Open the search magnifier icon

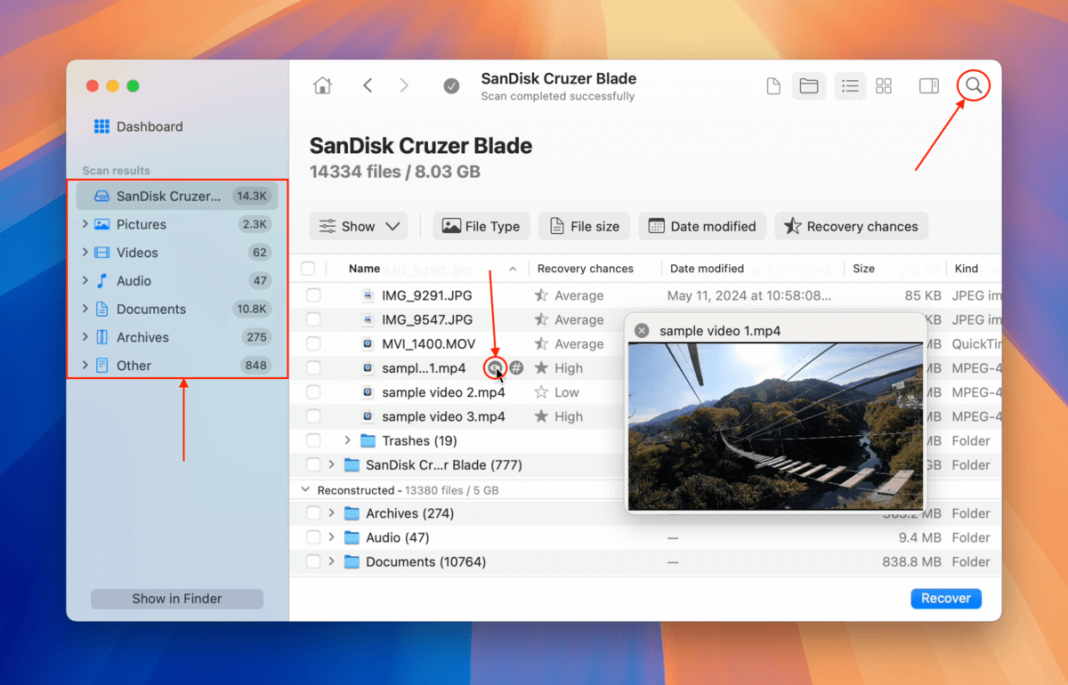tap(973, 86)
